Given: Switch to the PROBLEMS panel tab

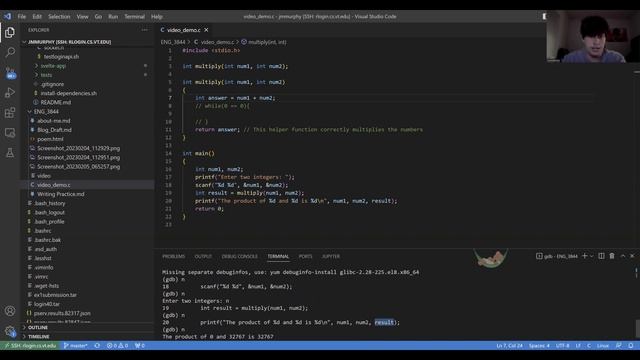Looking at the screenshot, I should [173, 256].
